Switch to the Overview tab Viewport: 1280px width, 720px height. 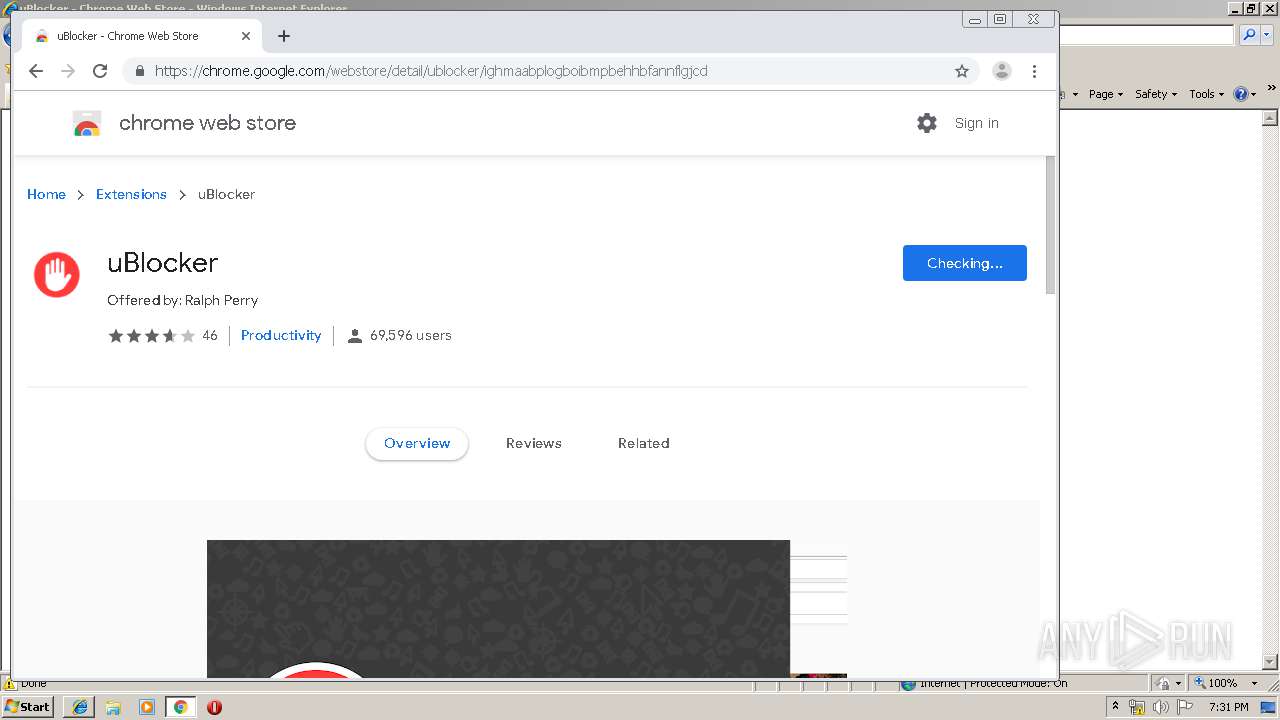coord(417,443)
